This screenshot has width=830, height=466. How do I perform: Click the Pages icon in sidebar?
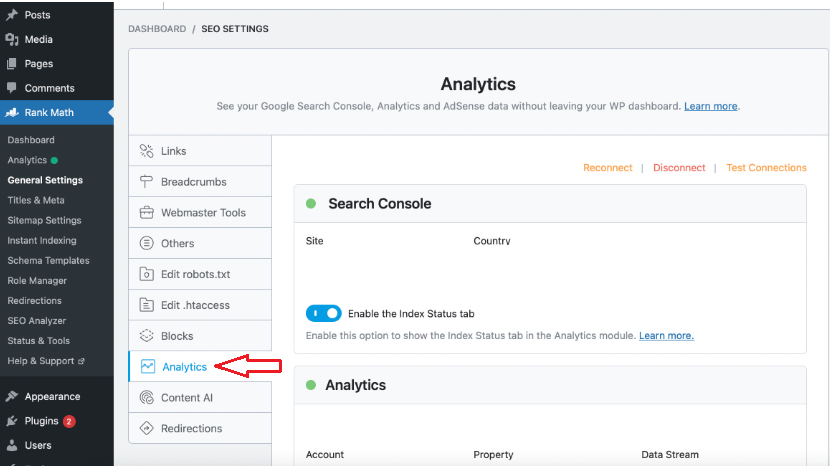click(x=12, y=64)
